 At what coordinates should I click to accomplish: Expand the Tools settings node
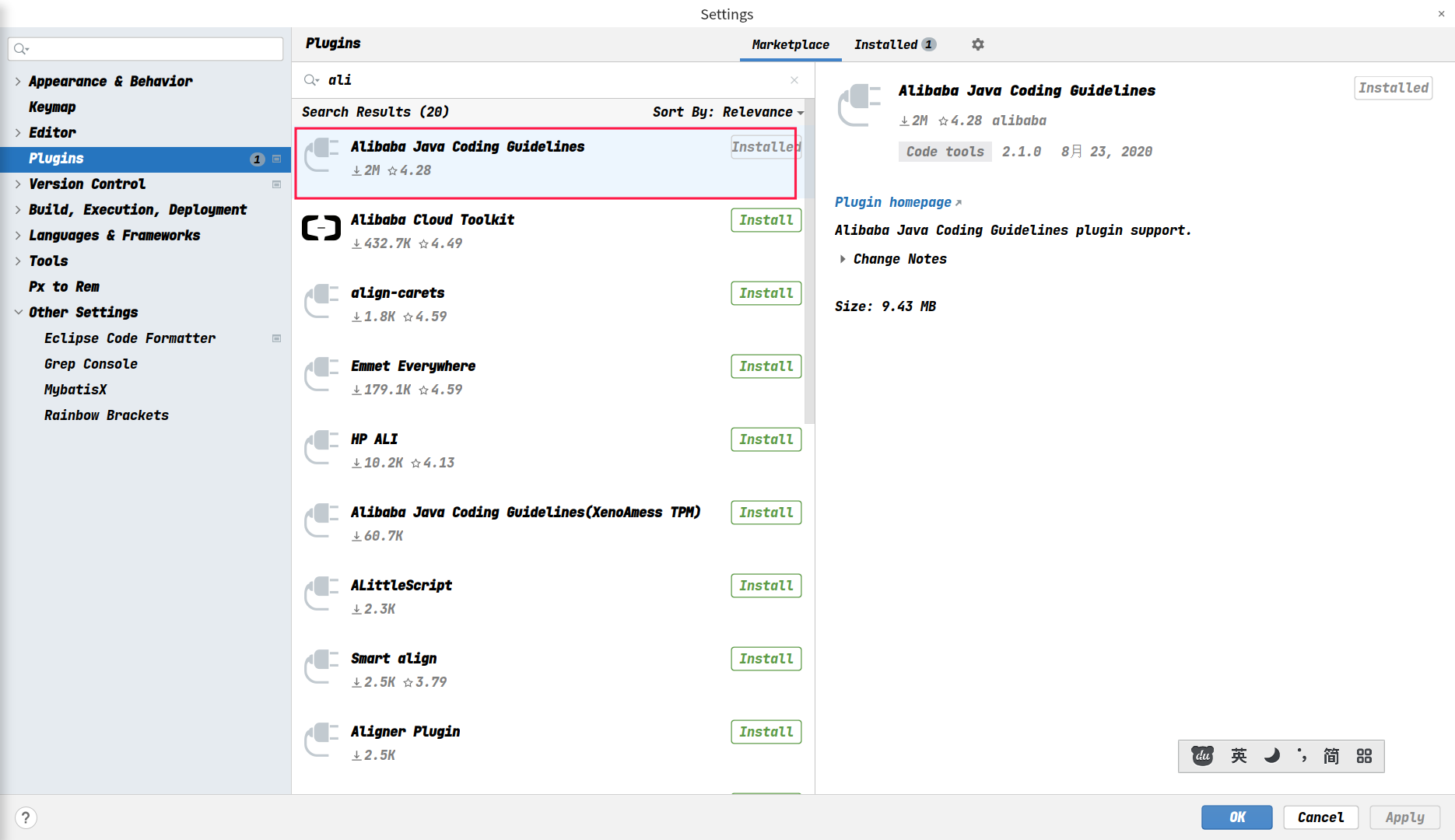pos(18,261)
